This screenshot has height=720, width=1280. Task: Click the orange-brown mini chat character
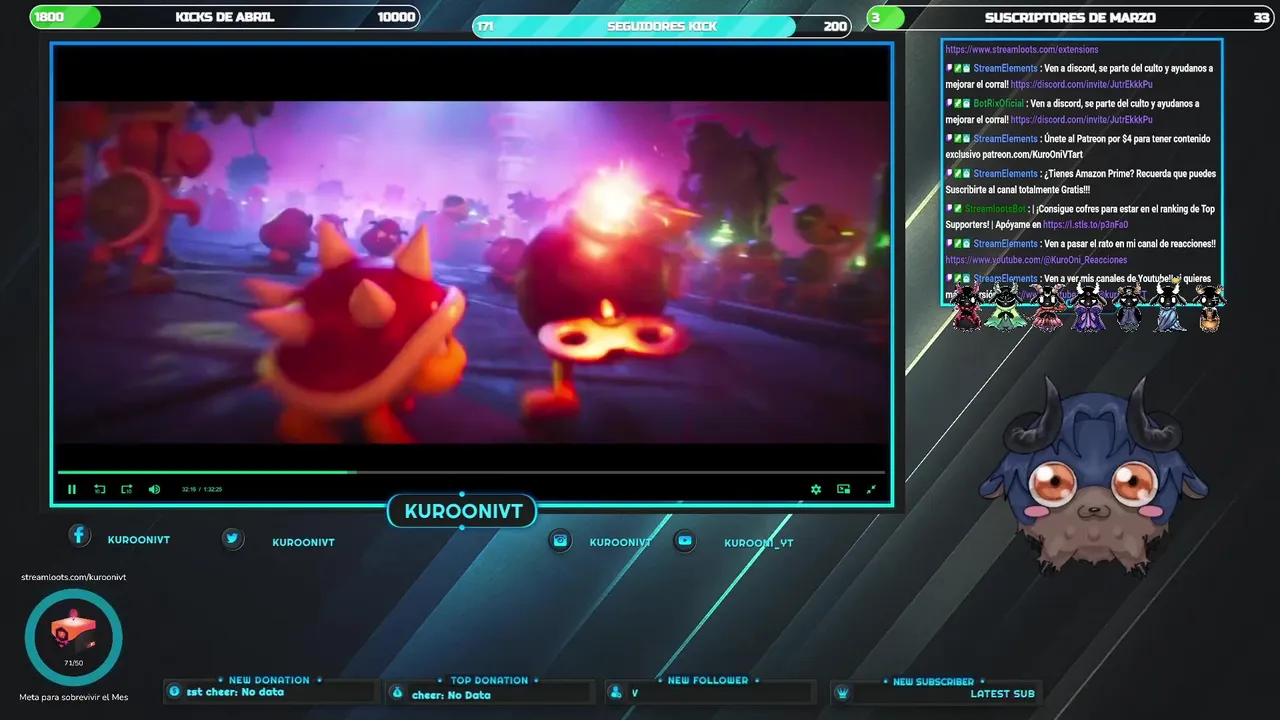(1209, 307)
